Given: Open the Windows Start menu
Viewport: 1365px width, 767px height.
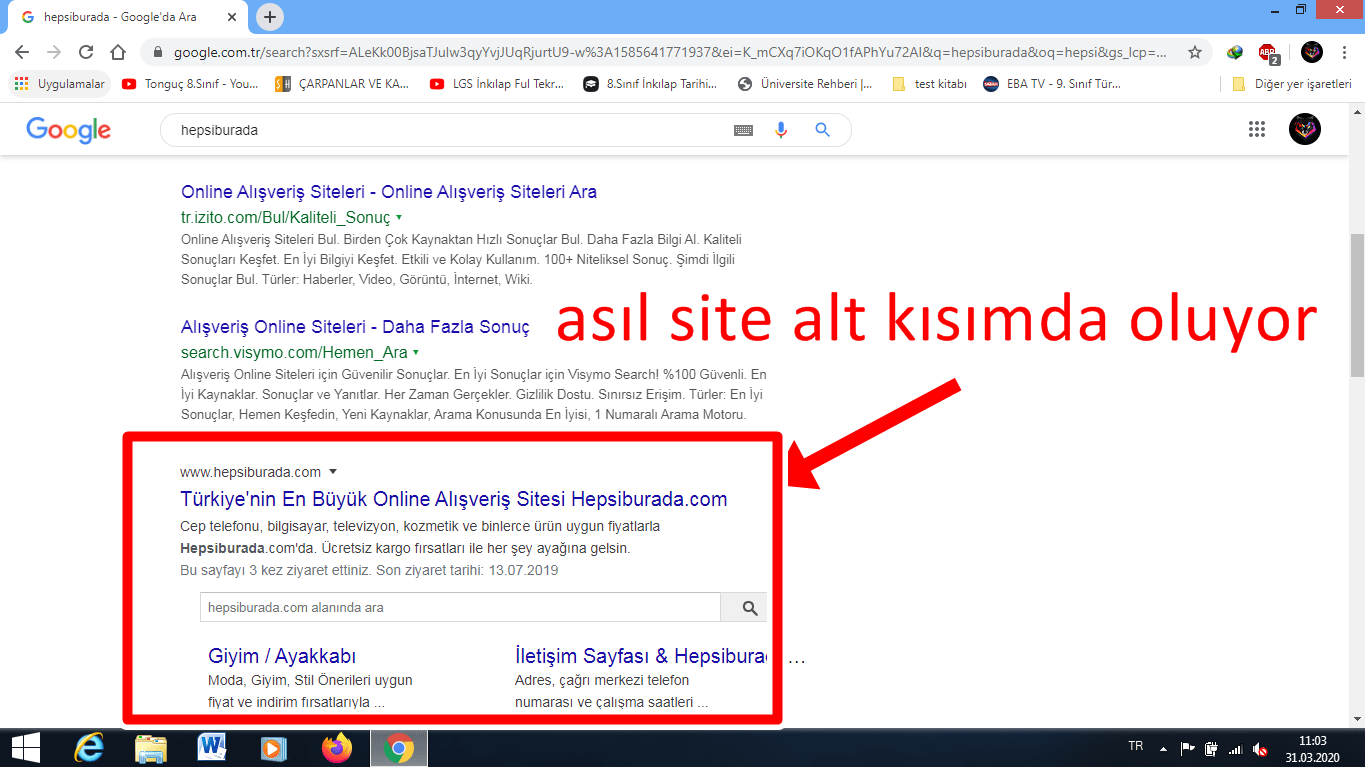Looking at the screenshot, I should pyautogui.click(x=25, y=748).
